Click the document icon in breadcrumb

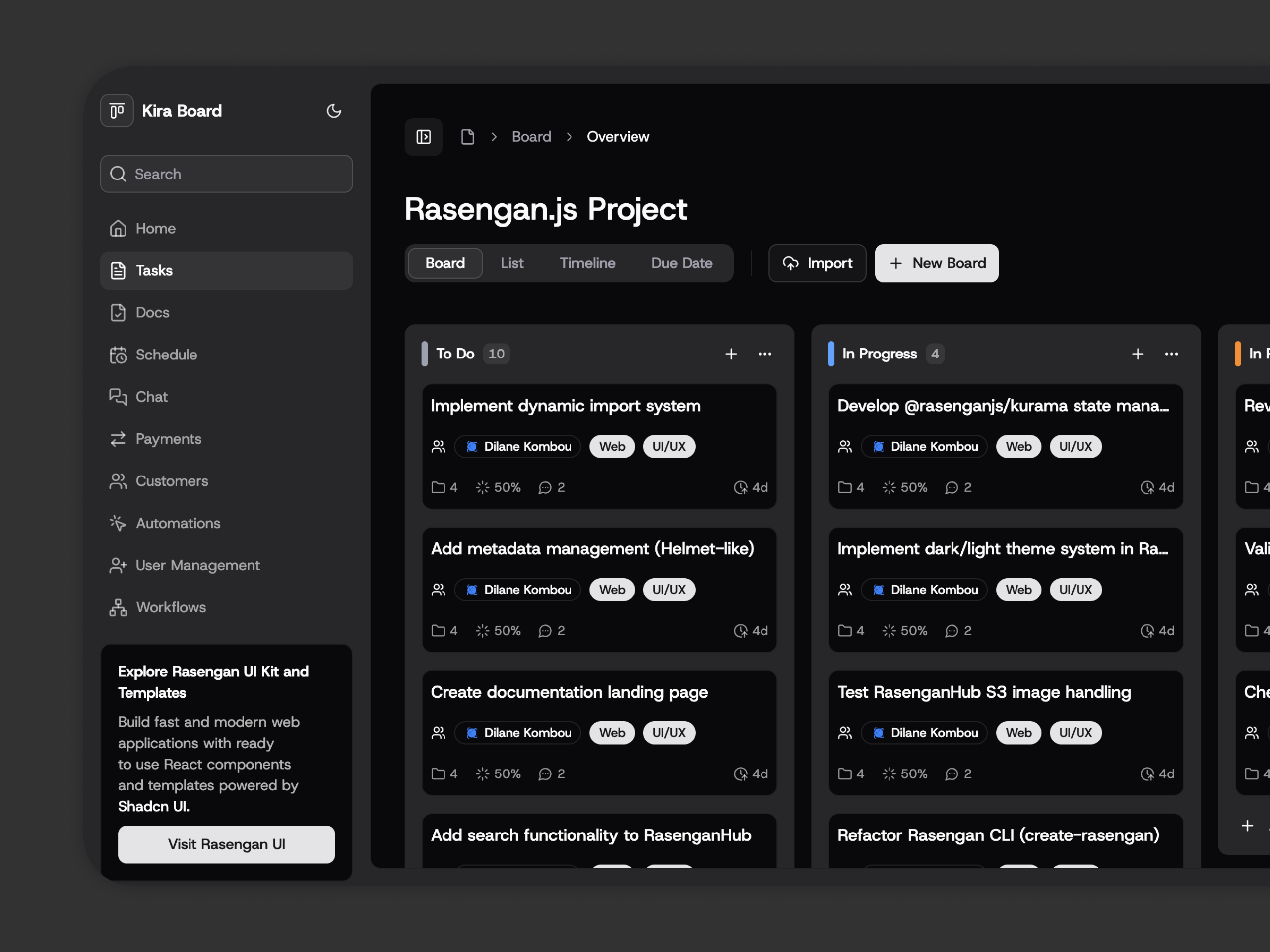click(467, 137)
